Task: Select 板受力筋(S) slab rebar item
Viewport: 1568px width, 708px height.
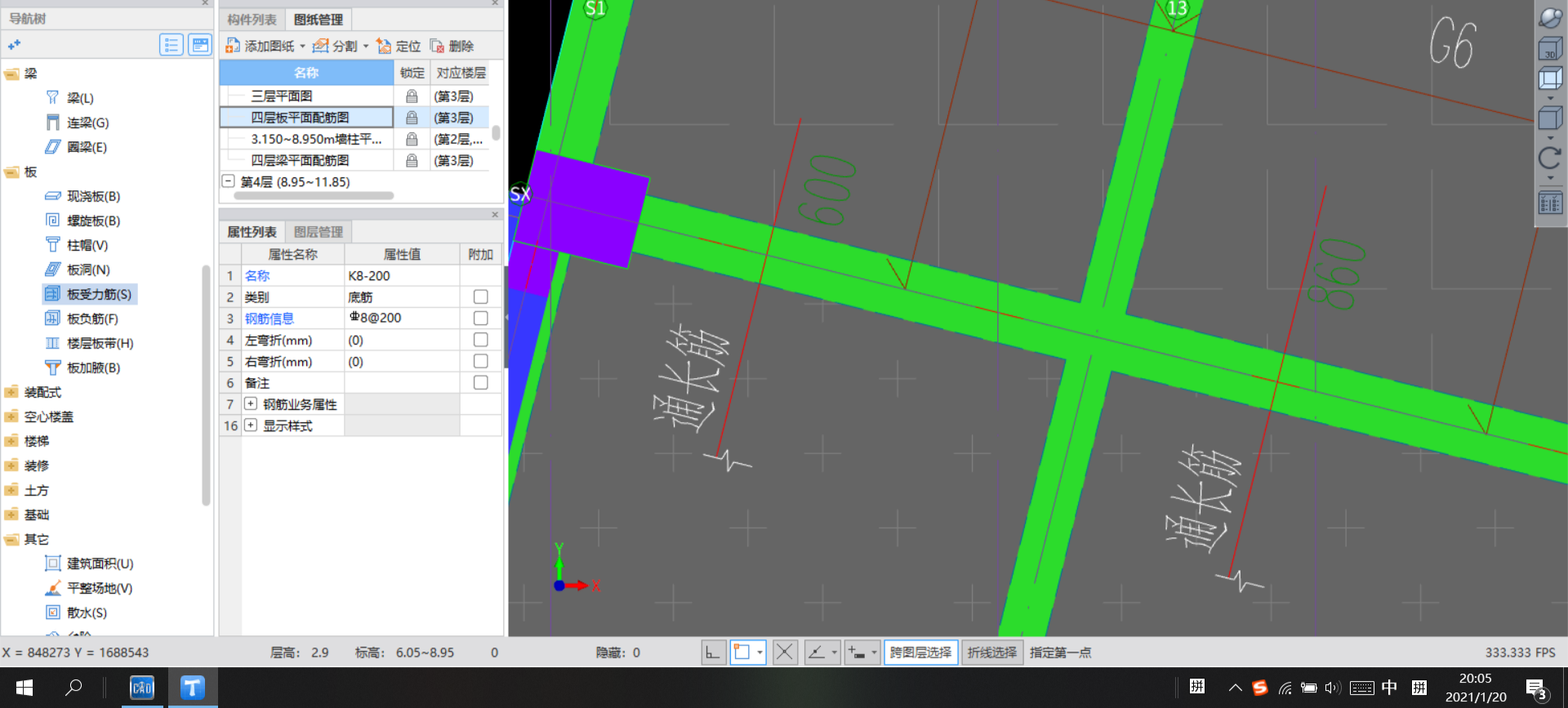Action: click(x=89, y=294)
